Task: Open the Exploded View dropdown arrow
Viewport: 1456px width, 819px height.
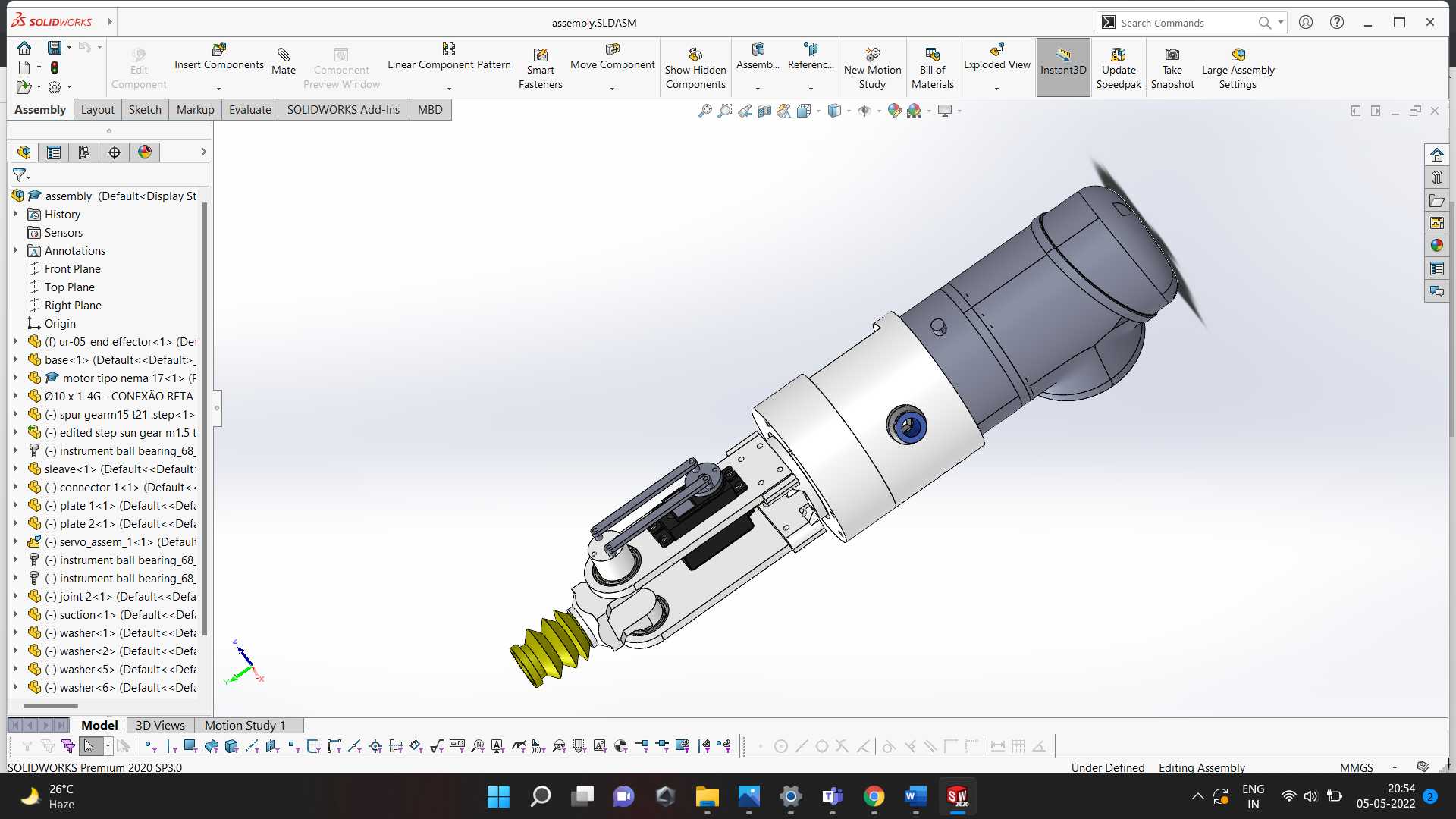Action: coord(996,89)
